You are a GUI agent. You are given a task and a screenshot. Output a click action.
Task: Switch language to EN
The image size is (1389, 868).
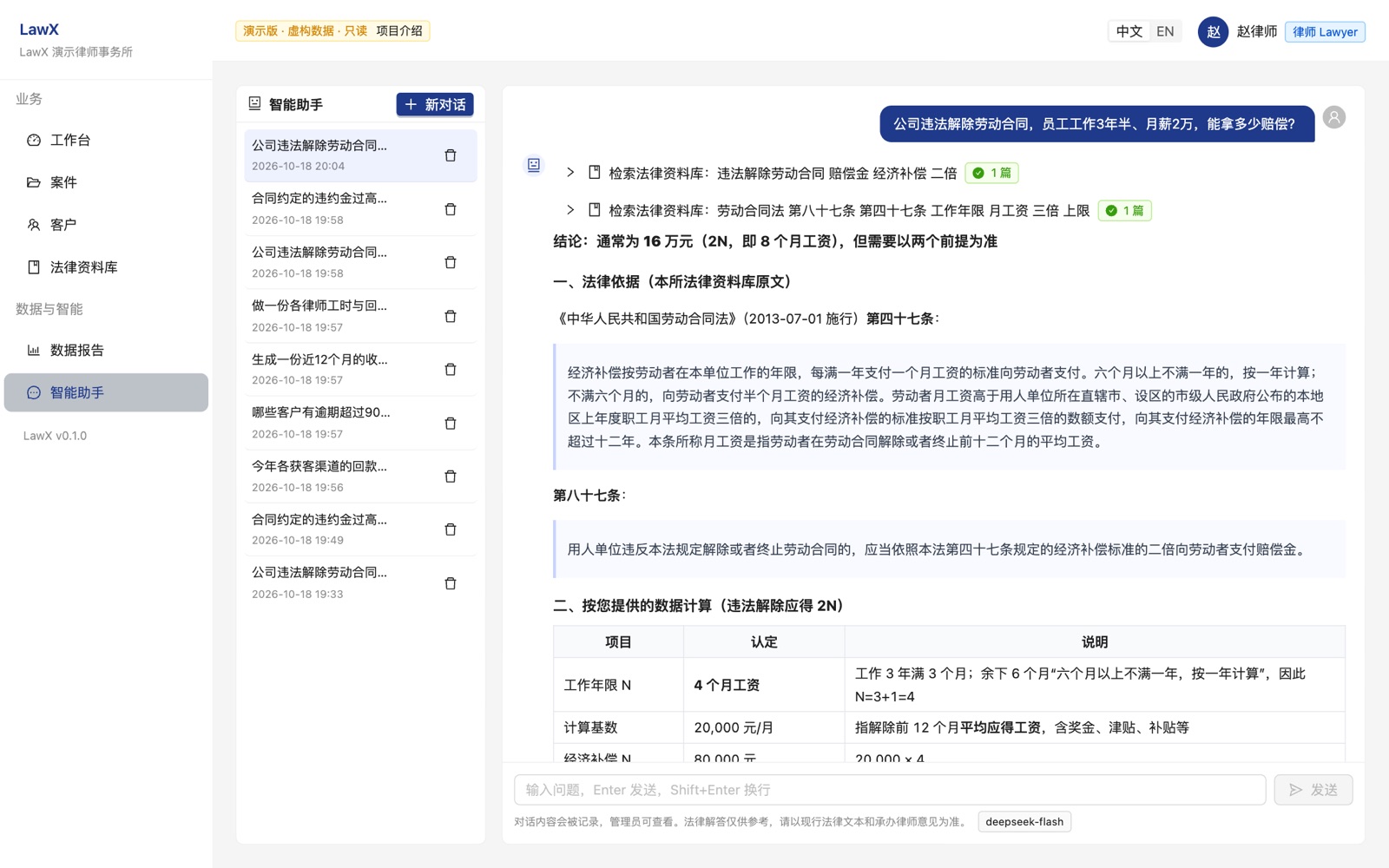click(1165, 31)
